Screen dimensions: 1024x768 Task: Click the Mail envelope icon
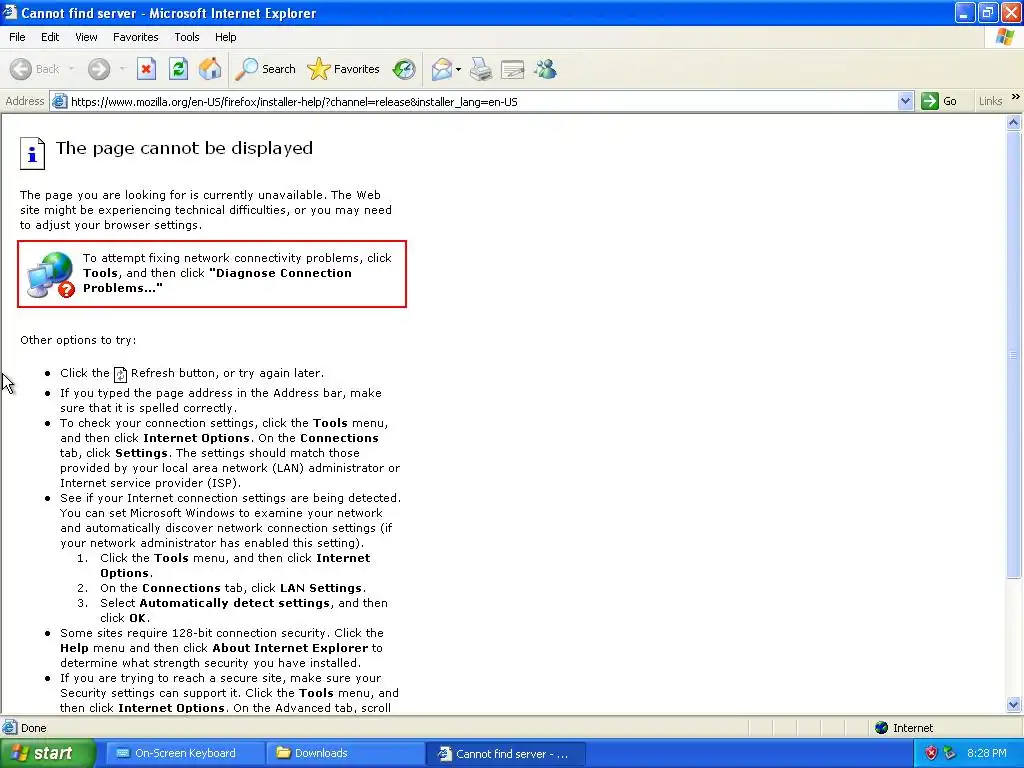coord(441,69)
